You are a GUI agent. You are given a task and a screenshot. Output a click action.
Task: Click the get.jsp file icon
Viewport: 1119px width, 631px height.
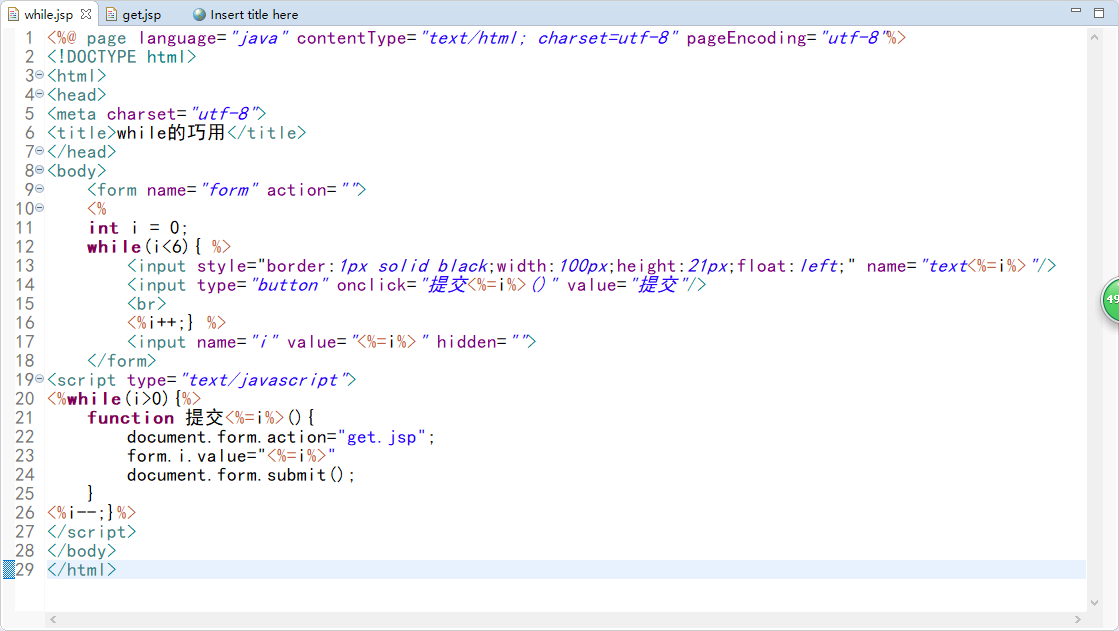[111, 14]
